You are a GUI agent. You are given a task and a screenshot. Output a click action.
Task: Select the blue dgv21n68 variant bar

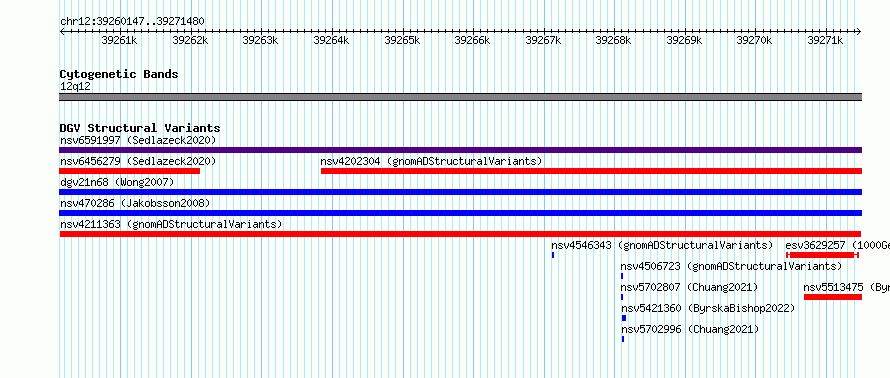460,192
